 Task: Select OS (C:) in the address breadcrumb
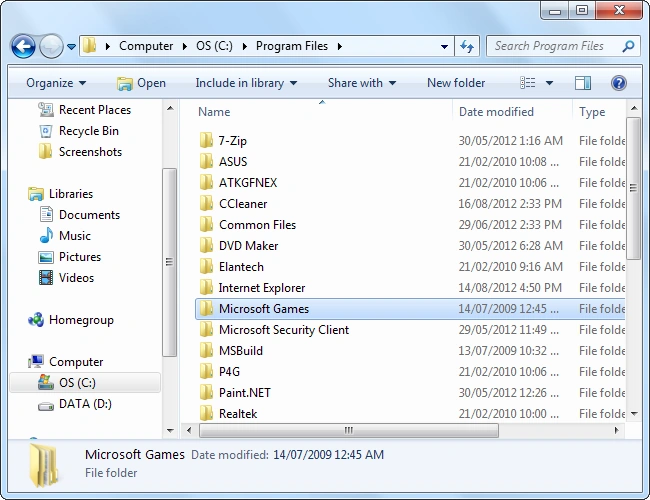click(214, 46)
